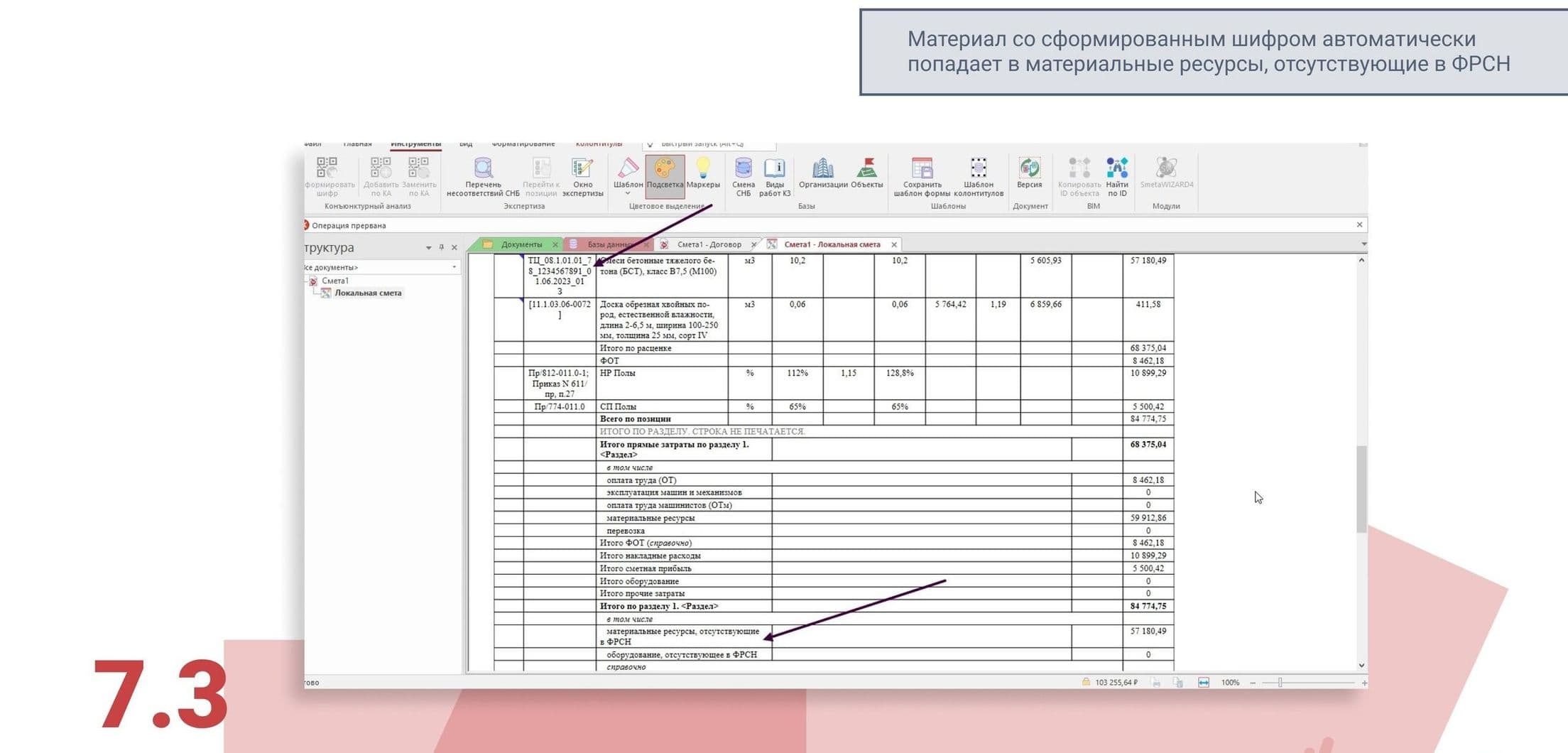Viewport: 1568px width, 753px height.
Task: Close the Документы tab
Action: point(555,244)
